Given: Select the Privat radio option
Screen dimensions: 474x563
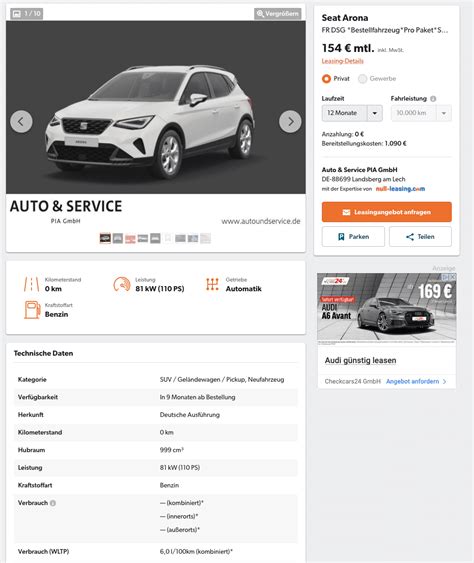Looking at the screenshot, I should (x=326, y=79).
